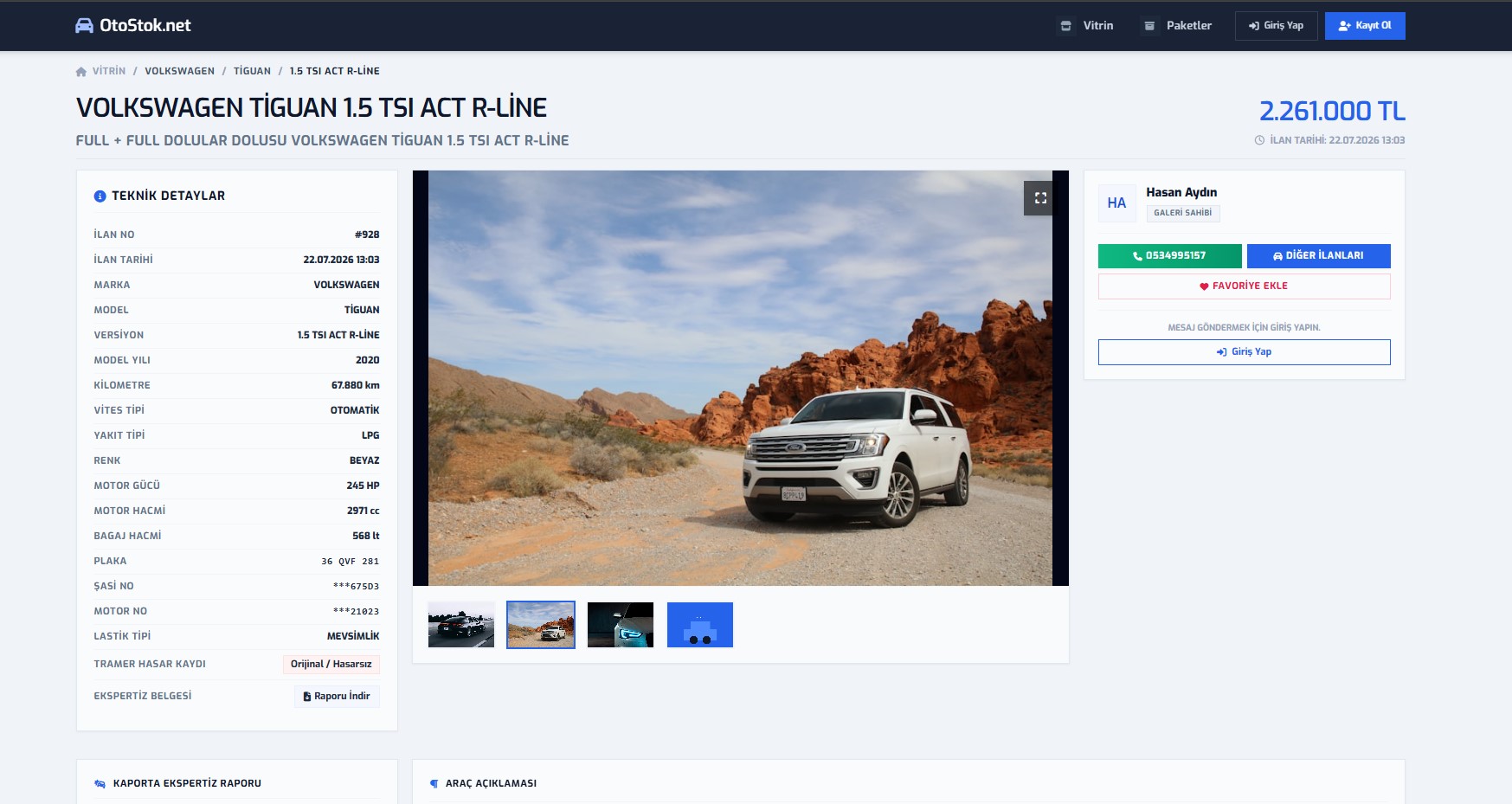The width and height of the screenshot is (1512, 804).
Task: Download report via Raporu İndir
Action: tap(337, 697)
